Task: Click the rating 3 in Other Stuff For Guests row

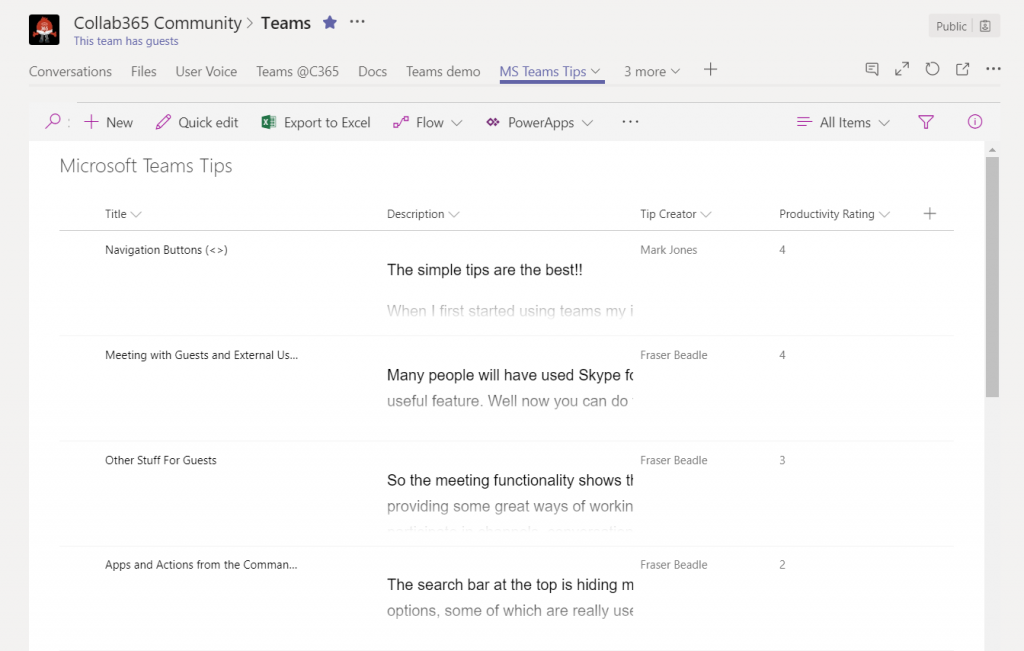Action: 782,460
